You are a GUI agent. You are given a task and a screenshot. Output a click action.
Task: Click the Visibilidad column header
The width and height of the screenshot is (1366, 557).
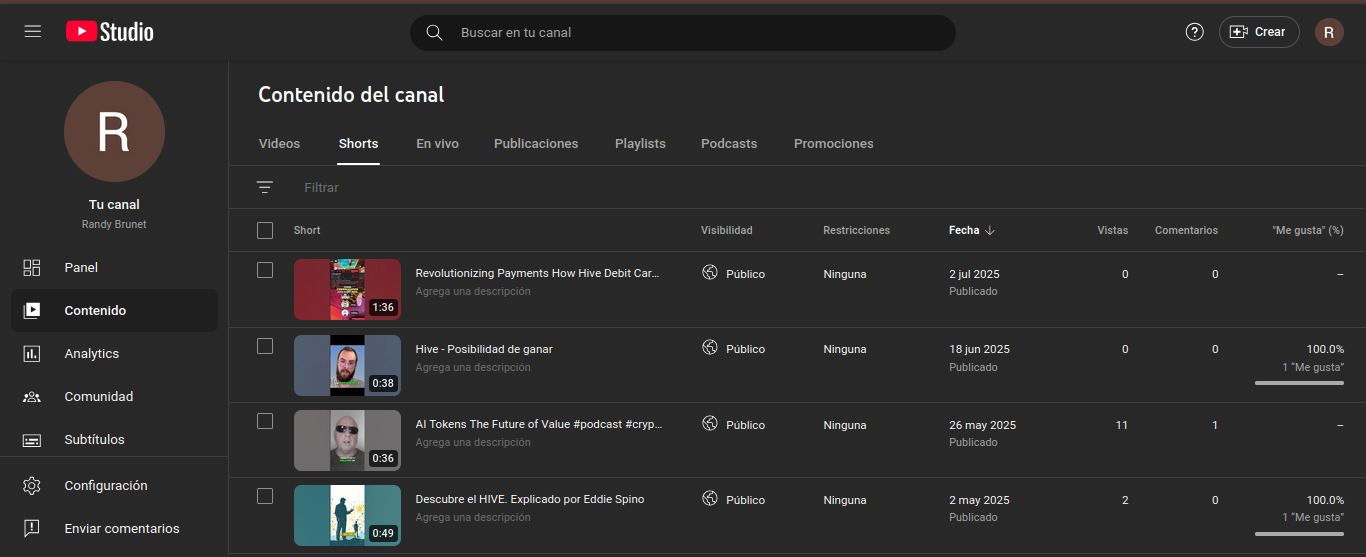(727, 230)
